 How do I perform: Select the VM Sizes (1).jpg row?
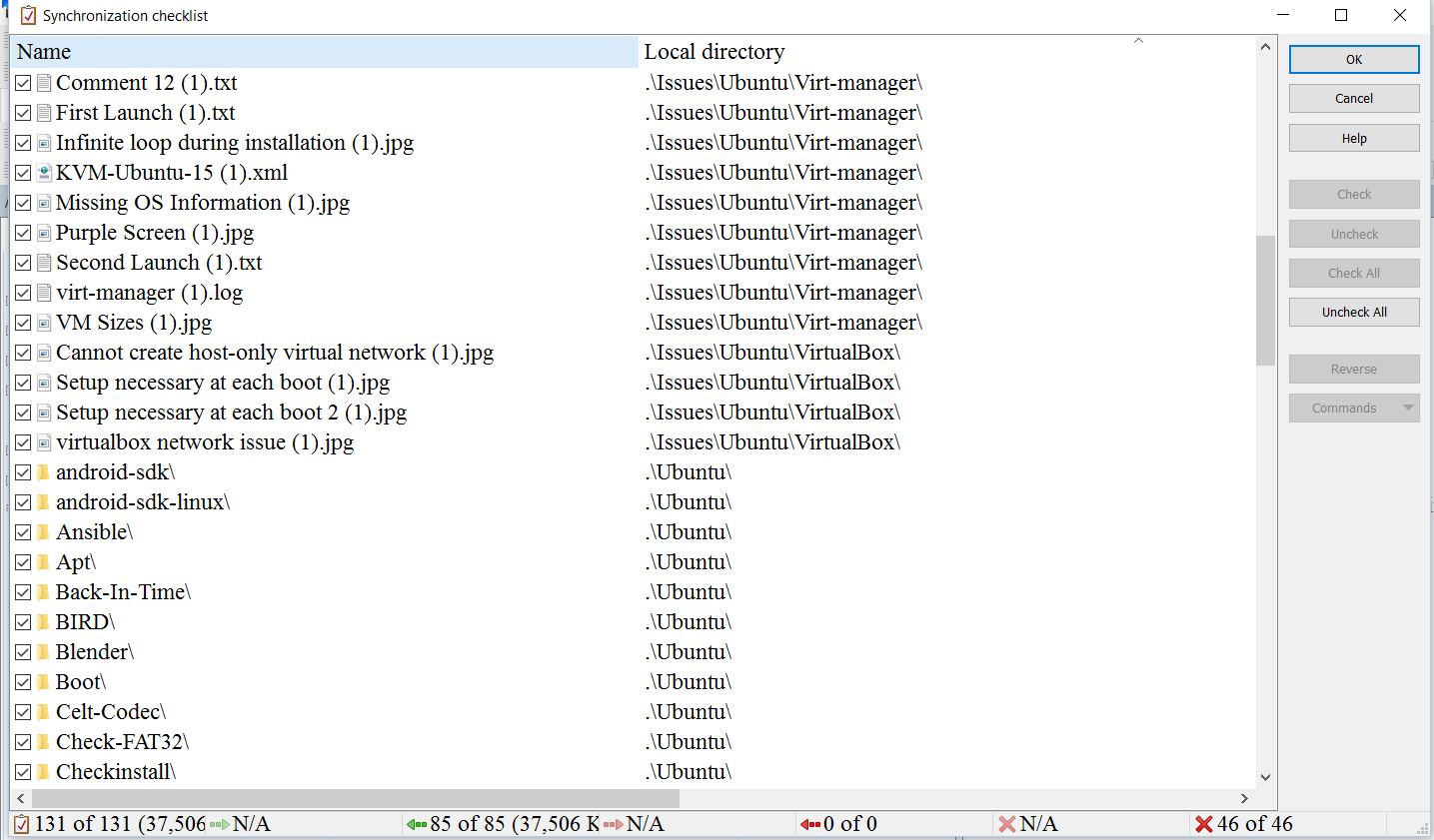(x=134, y=323)
